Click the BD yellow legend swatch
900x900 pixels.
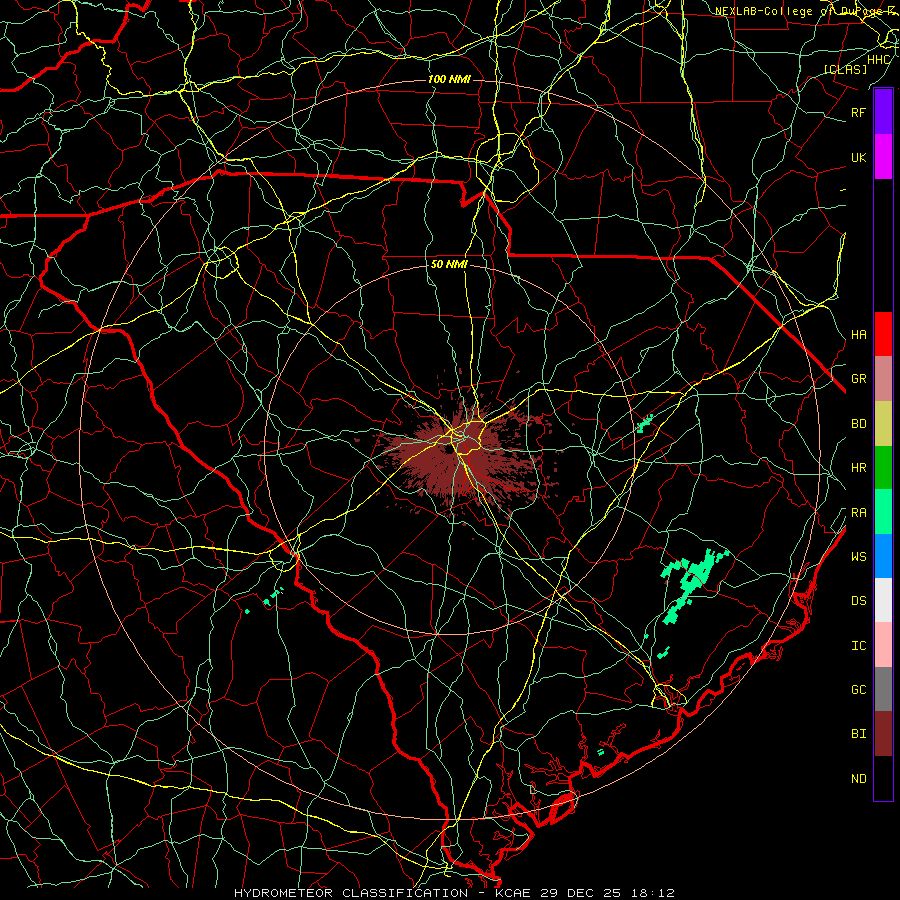883,424
